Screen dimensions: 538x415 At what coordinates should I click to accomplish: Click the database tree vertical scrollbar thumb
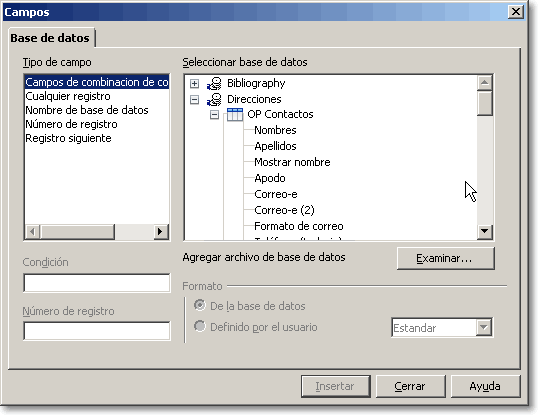[484, 103]
